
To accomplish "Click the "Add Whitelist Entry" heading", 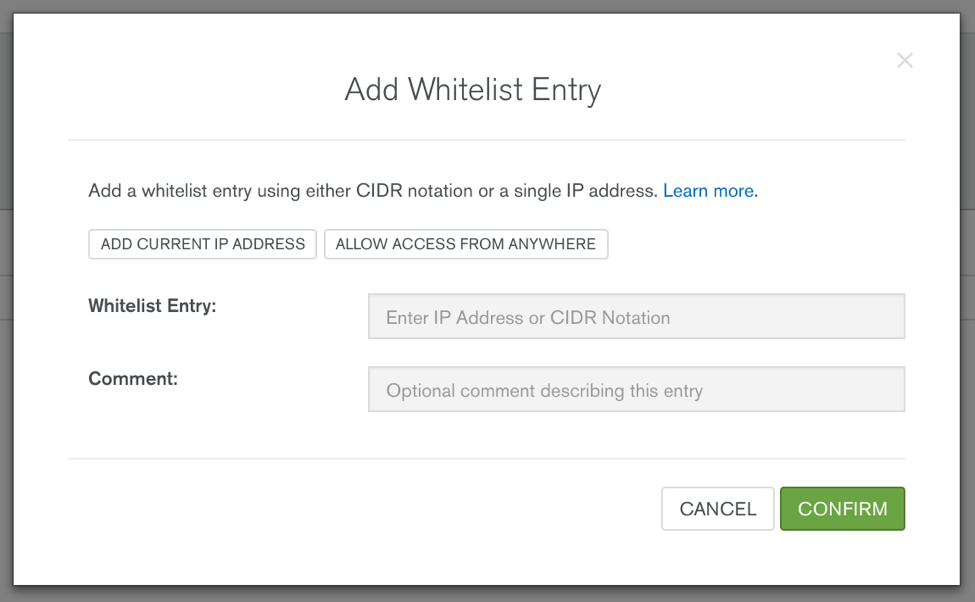I will pyautogui.click(x=473, y=90).
